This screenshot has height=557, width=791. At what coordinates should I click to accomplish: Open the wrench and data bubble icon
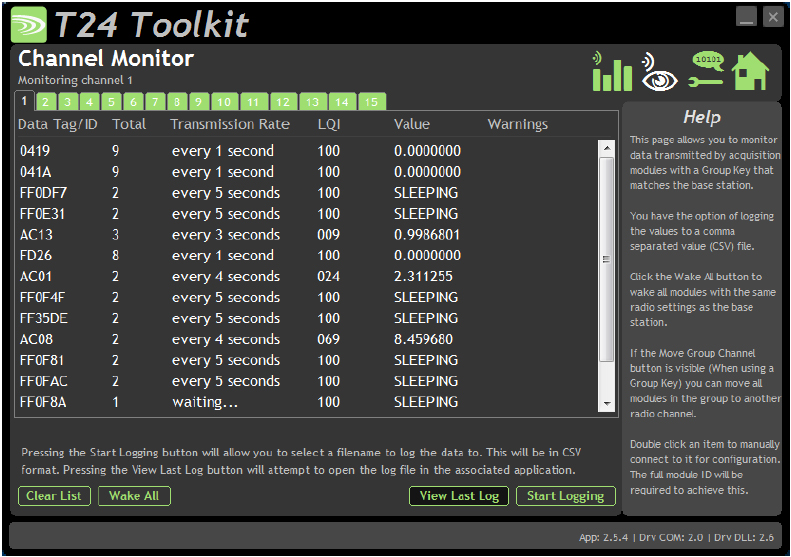(x=706, y=70)
